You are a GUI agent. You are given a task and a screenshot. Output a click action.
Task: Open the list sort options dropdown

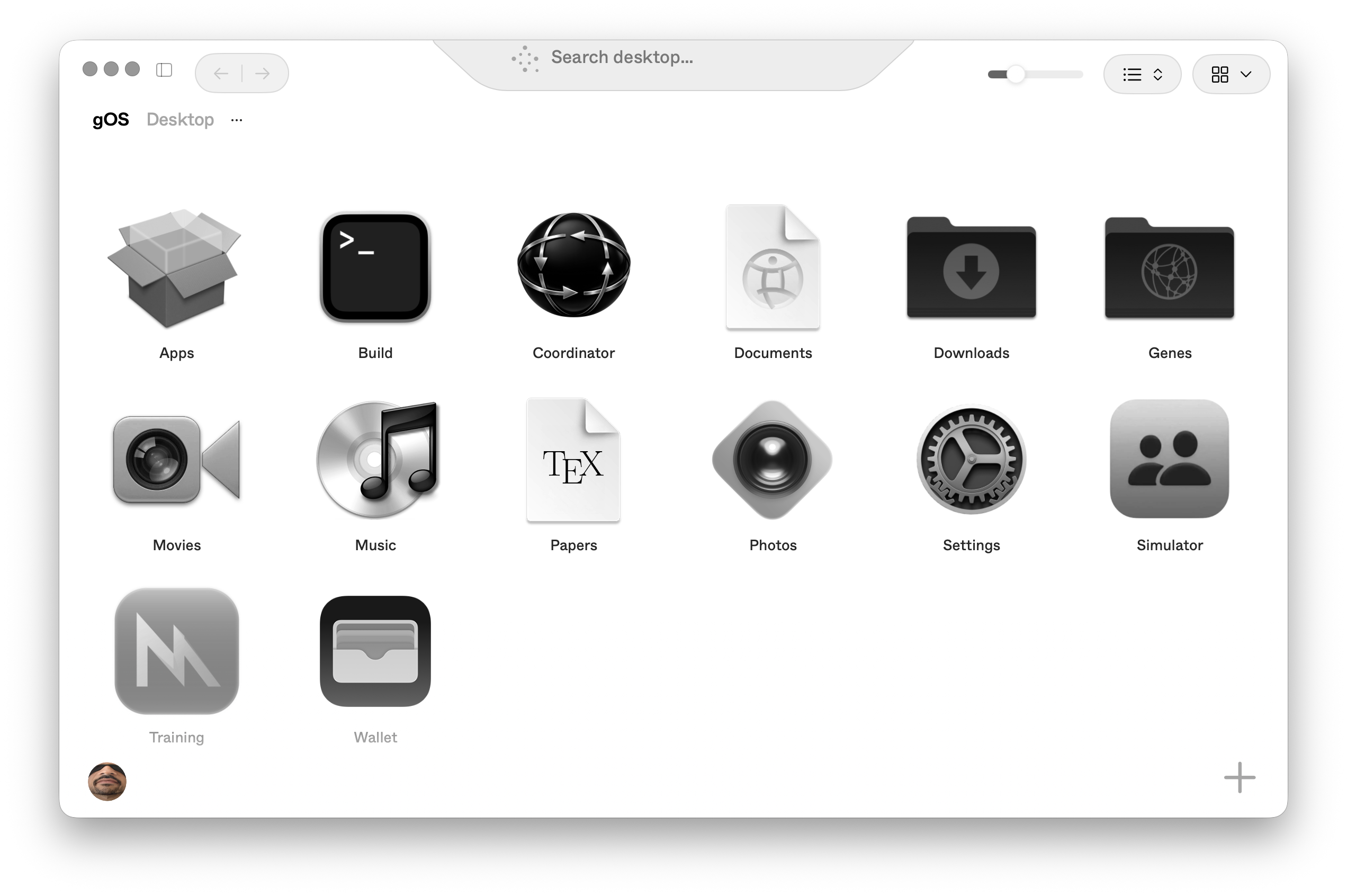pyautogui.click(x=1142, y=74)
